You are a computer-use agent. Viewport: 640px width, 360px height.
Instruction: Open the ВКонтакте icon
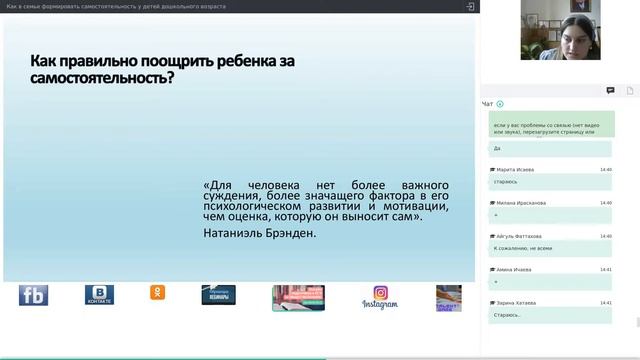(x=100, y=295)
